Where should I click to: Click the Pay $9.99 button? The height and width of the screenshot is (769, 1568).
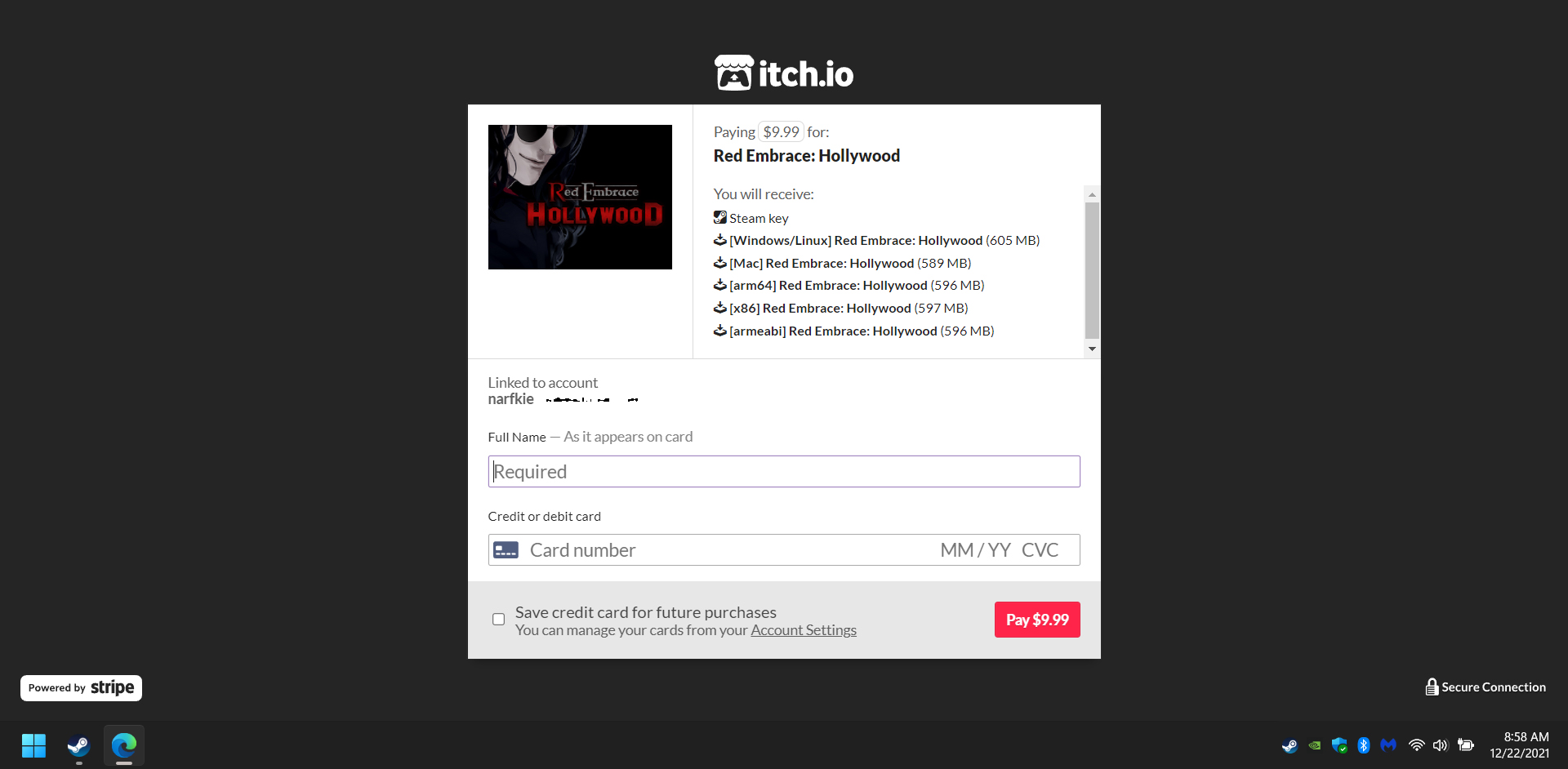point(1037,620)
